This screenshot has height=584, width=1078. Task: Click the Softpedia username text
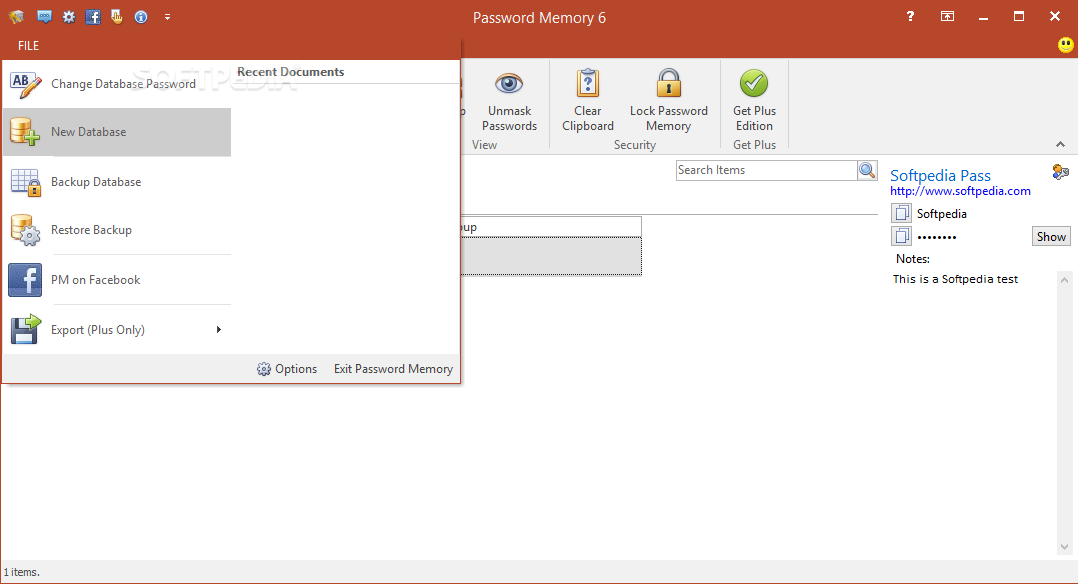pyautogui.click(x=941, y=214)
